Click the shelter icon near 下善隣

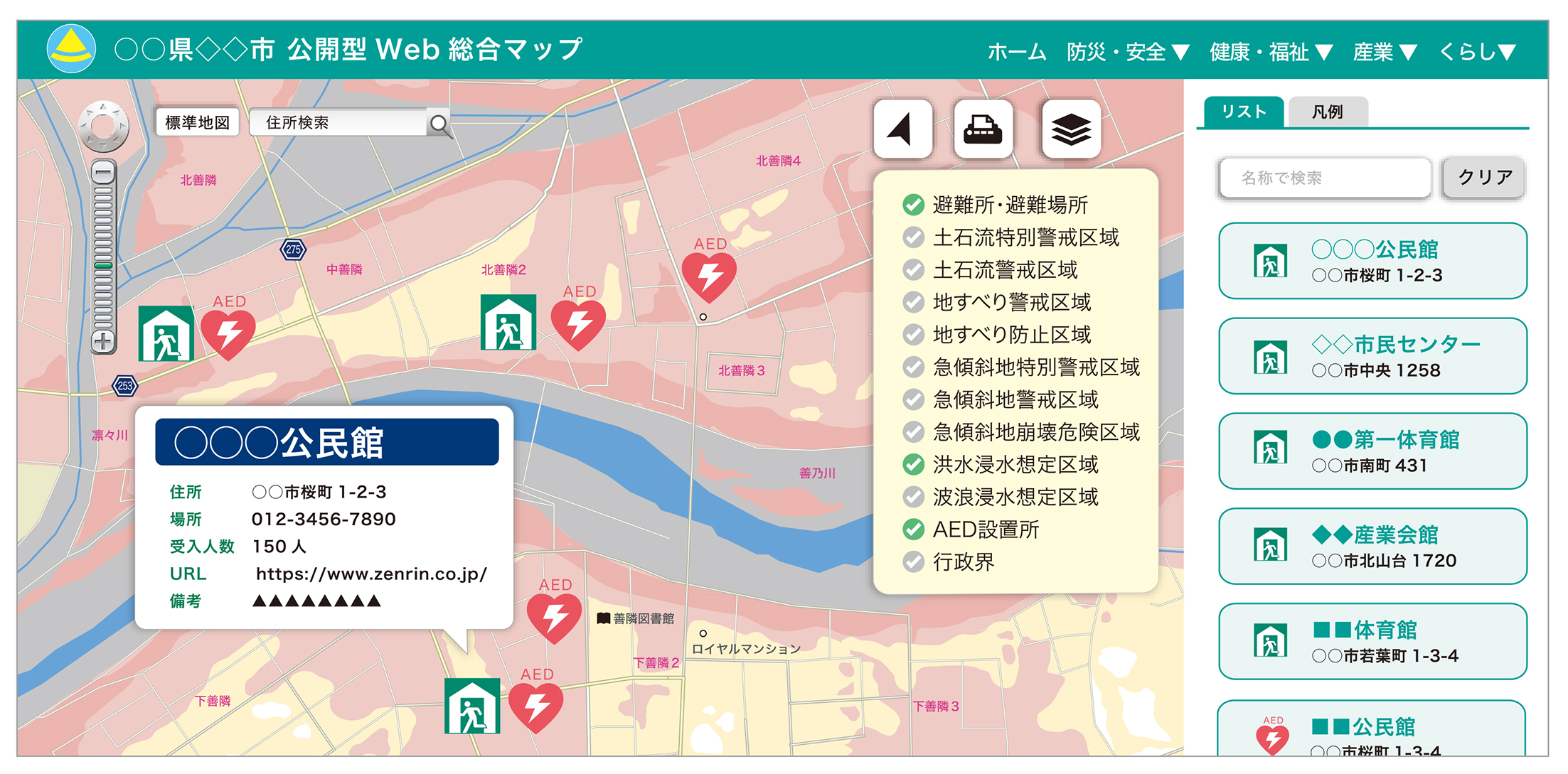[x=472, y=706]
